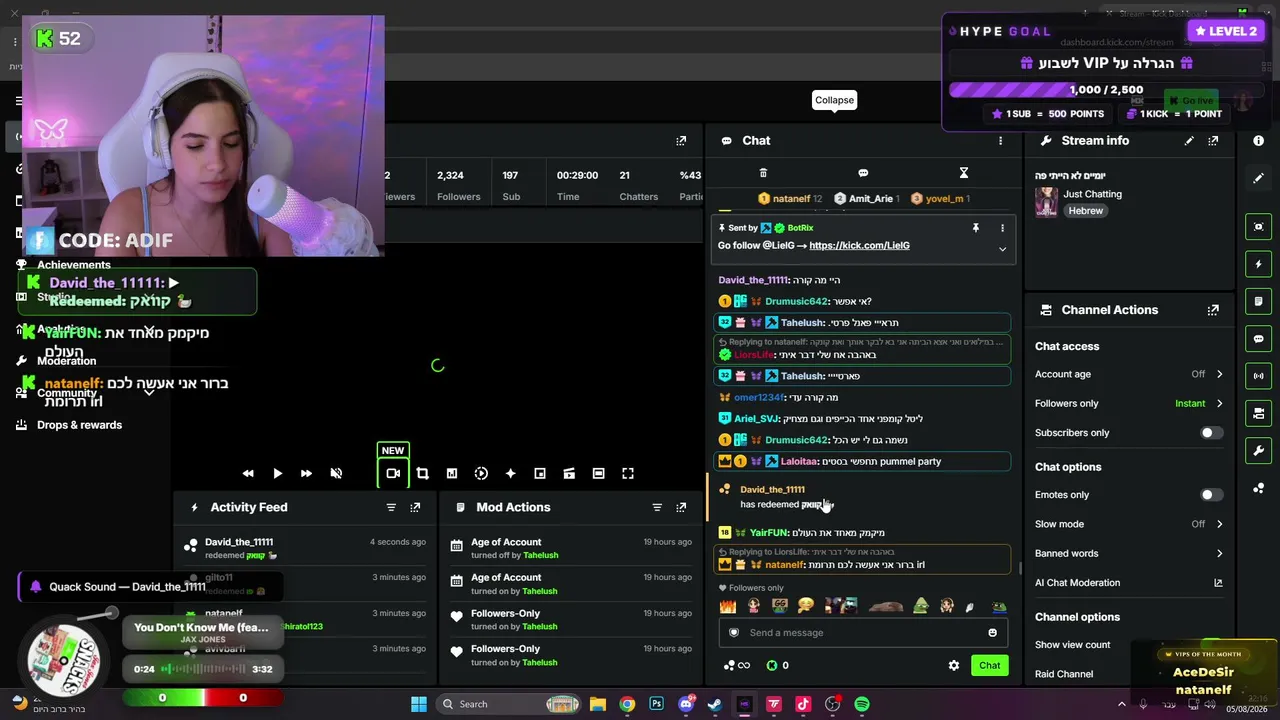Image resolution: width=1280 pixels, height=720 pixels.
Task: Click Raid Channel option
Action: [x=1064, y=674]
